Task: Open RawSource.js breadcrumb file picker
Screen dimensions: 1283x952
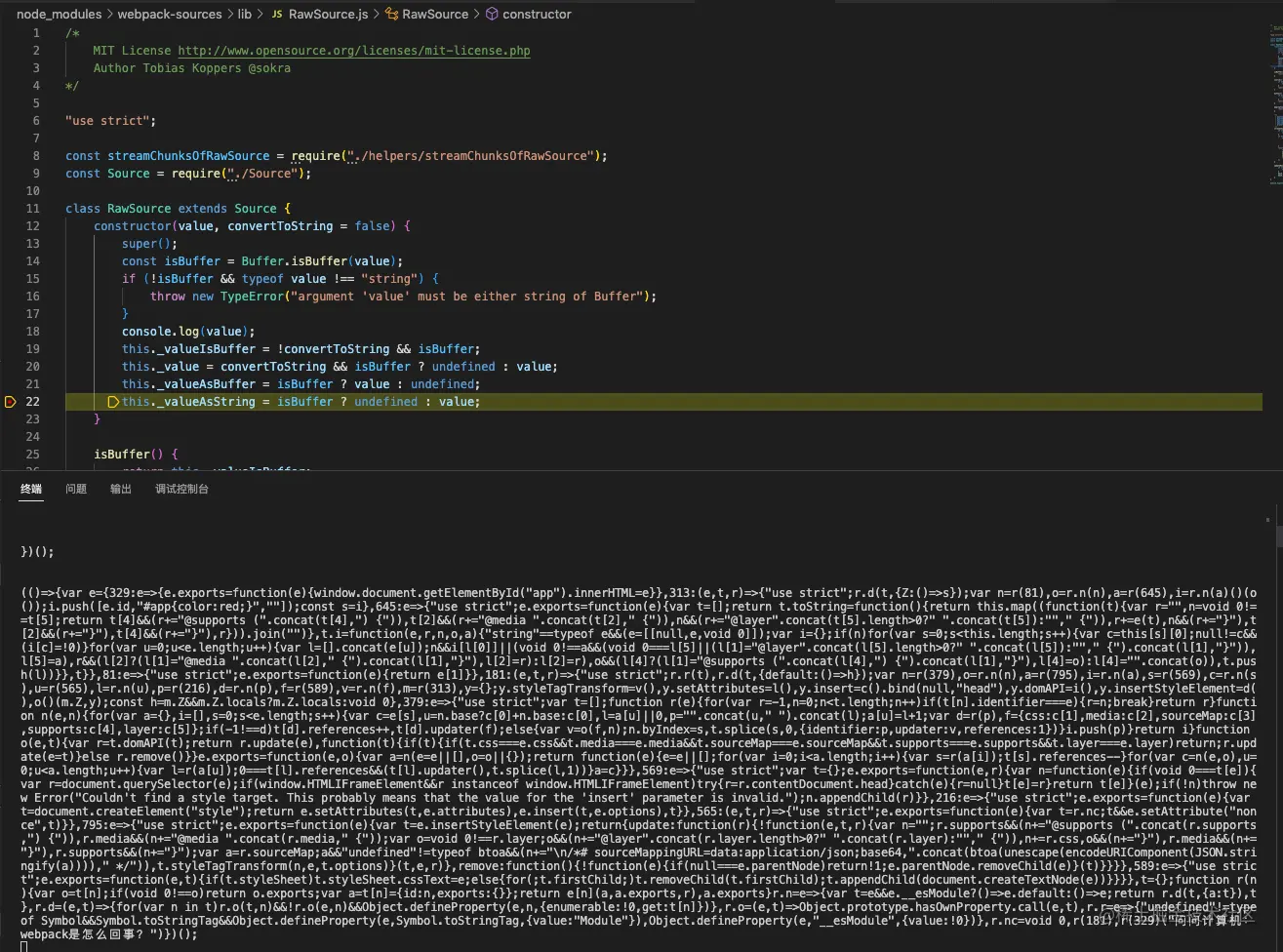Action: coord(329,15)
